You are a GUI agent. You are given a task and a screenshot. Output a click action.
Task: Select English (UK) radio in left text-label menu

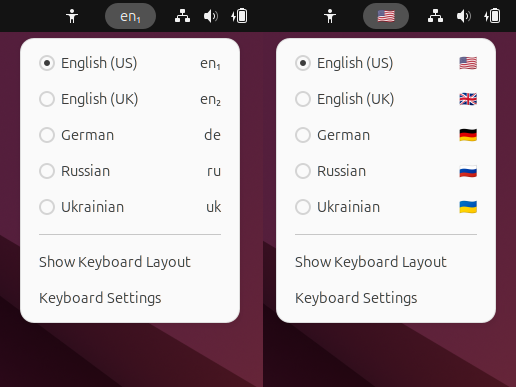click(47, 99)
